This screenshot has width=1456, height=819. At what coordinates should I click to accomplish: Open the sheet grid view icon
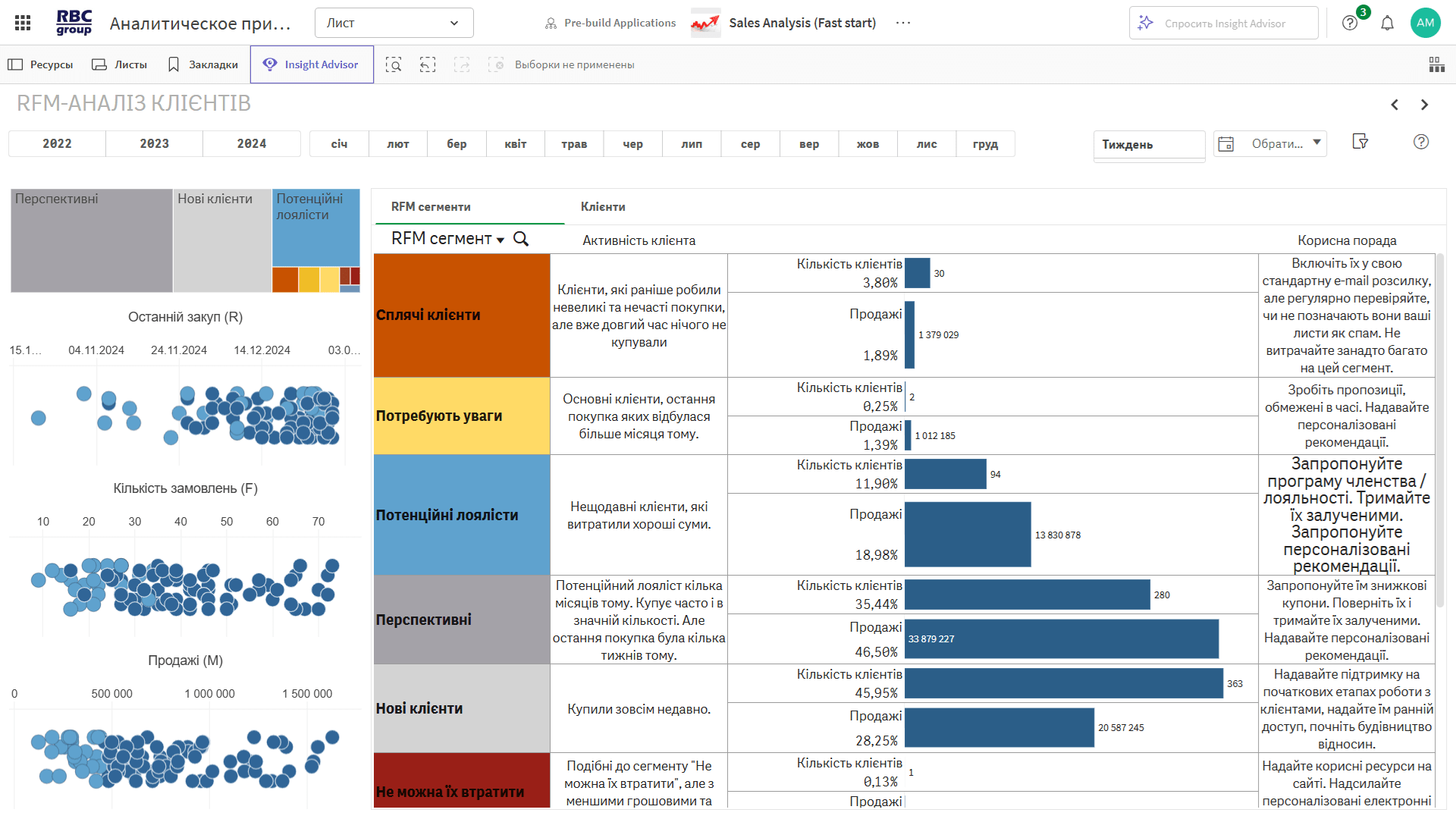[x=1436, y=64]
